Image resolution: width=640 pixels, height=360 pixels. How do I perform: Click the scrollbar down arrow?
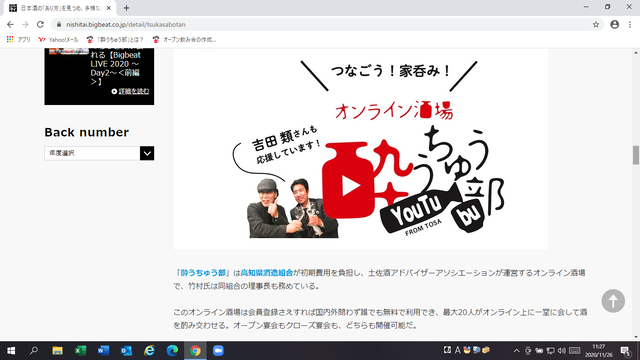pyautogui.click(x=636, y=337)
